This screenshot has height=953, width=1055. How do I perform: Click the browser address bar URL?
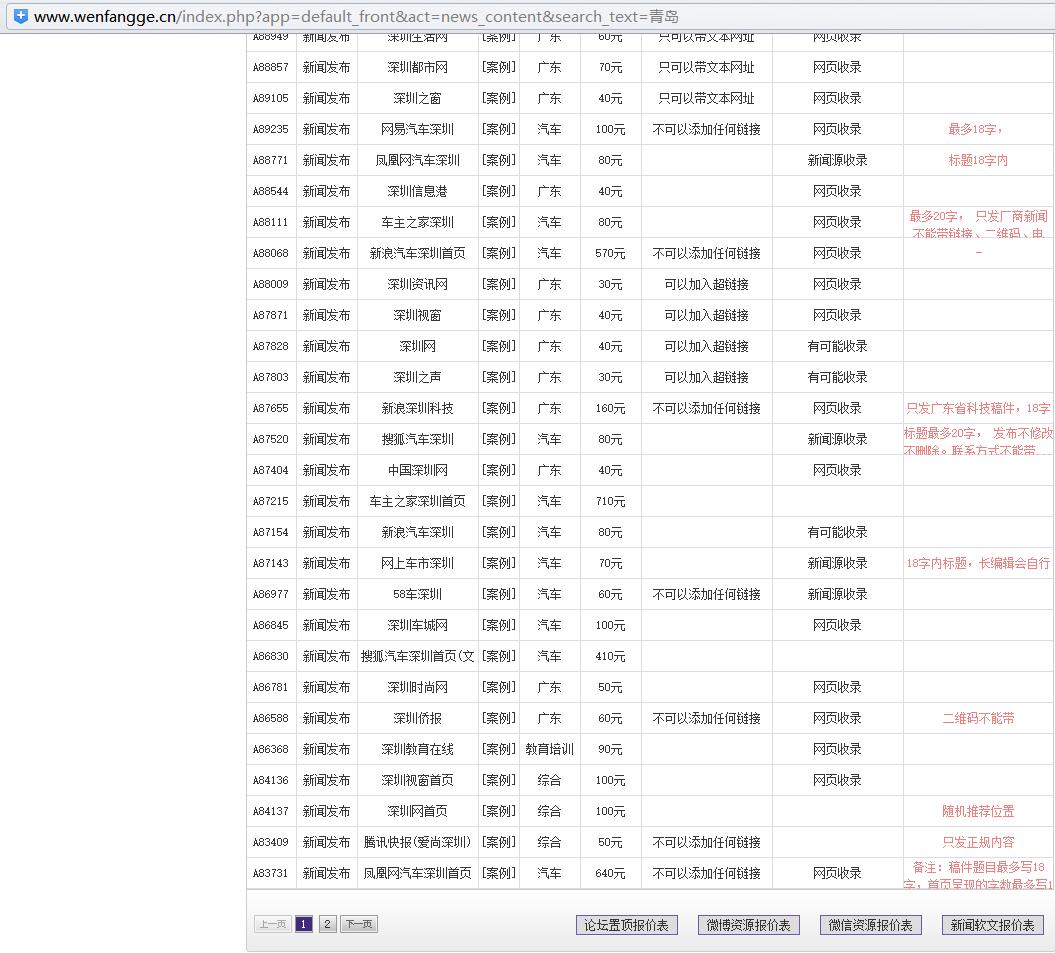356,16
